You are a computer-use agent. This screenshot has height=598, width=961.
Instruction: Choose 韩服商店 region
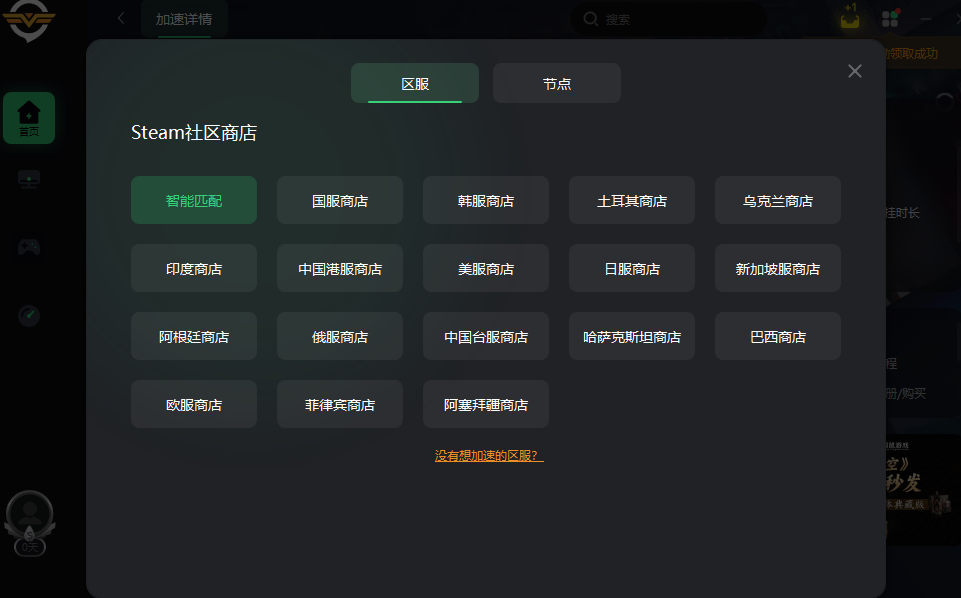[485, 200]
